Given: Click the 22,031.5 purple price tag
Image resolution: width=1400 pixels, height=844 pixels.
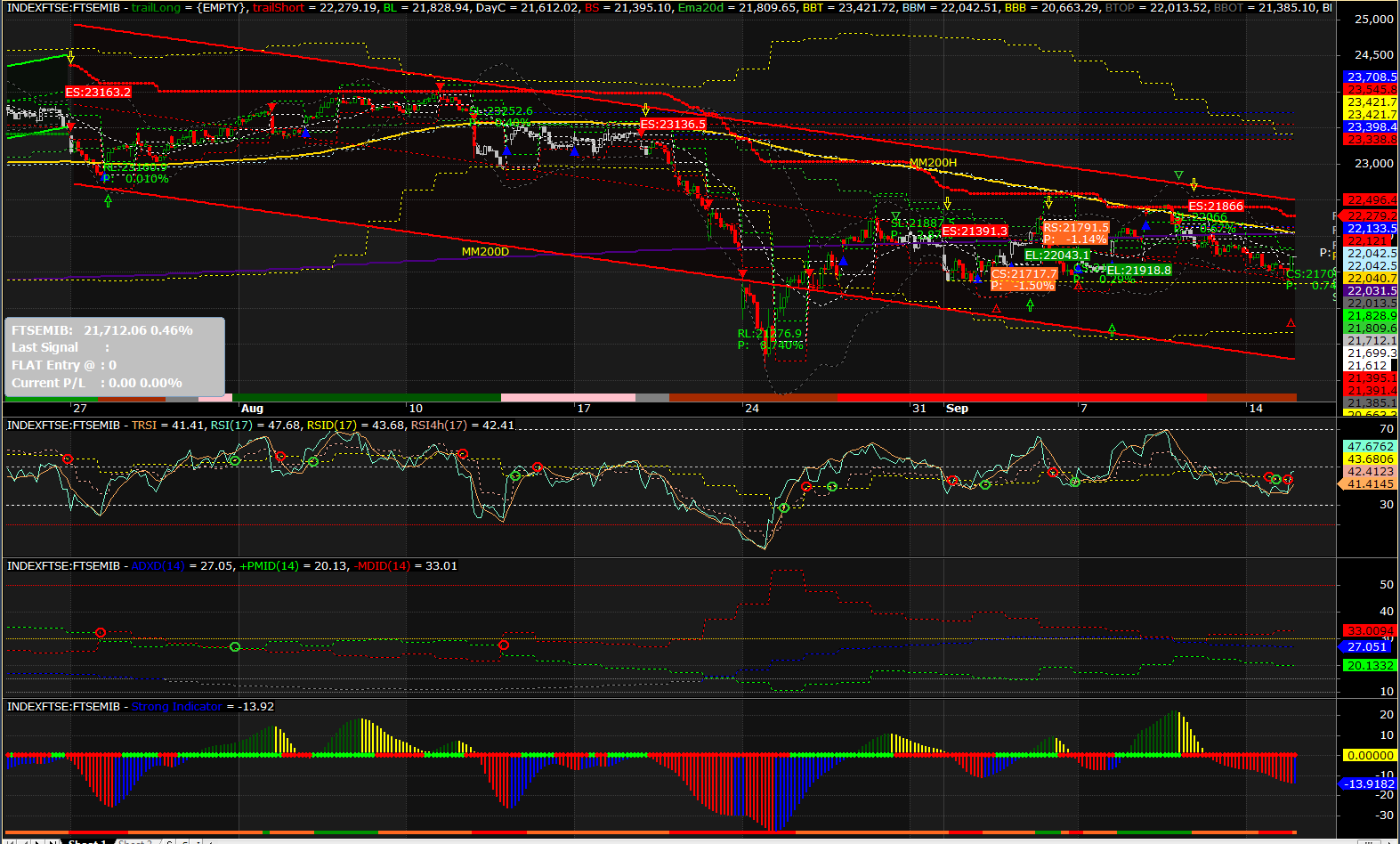Looking at the screenshot, I should (x=1372, y=291).
